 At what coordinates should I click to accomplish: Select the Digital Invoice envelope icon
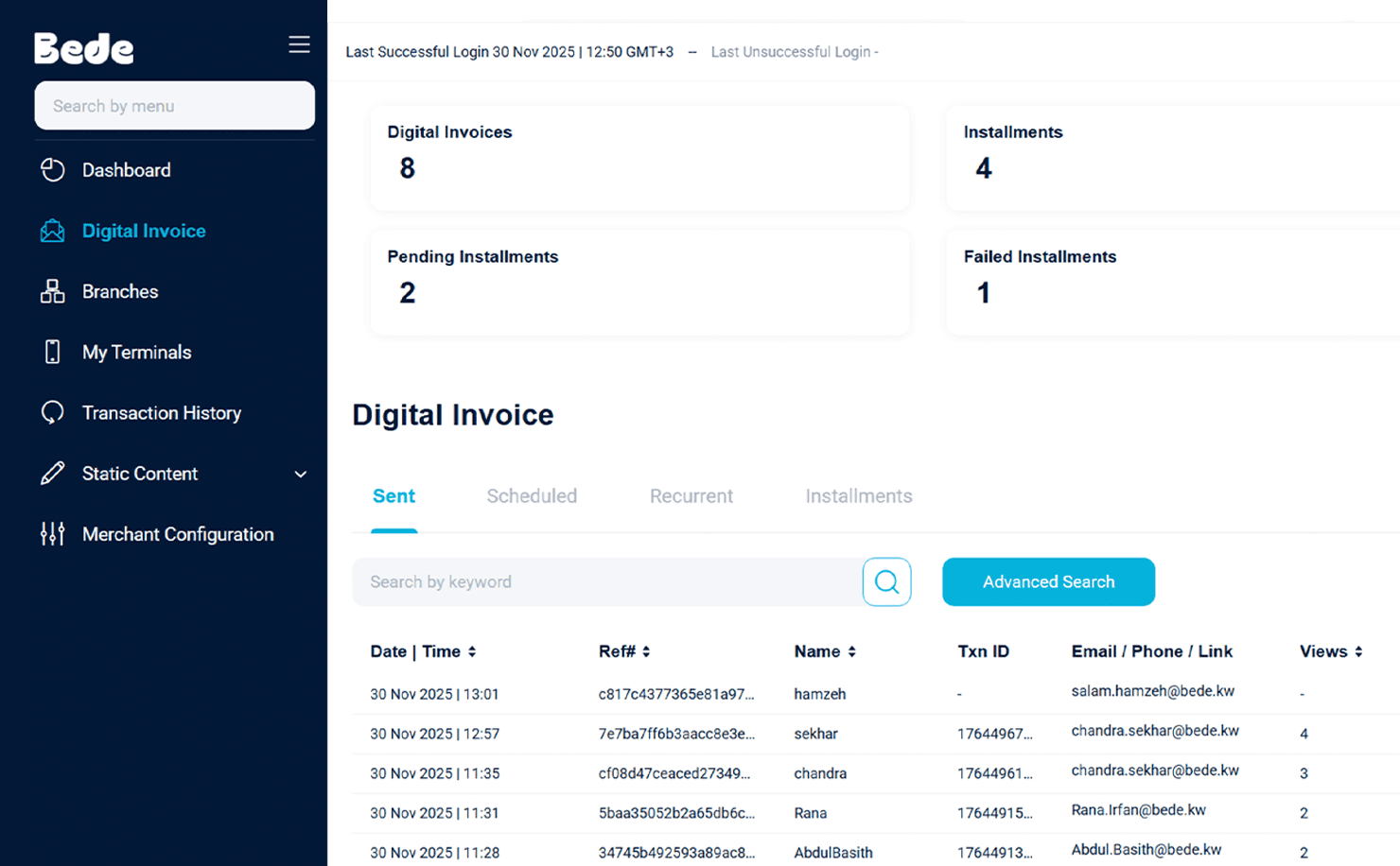coord(52,231)
